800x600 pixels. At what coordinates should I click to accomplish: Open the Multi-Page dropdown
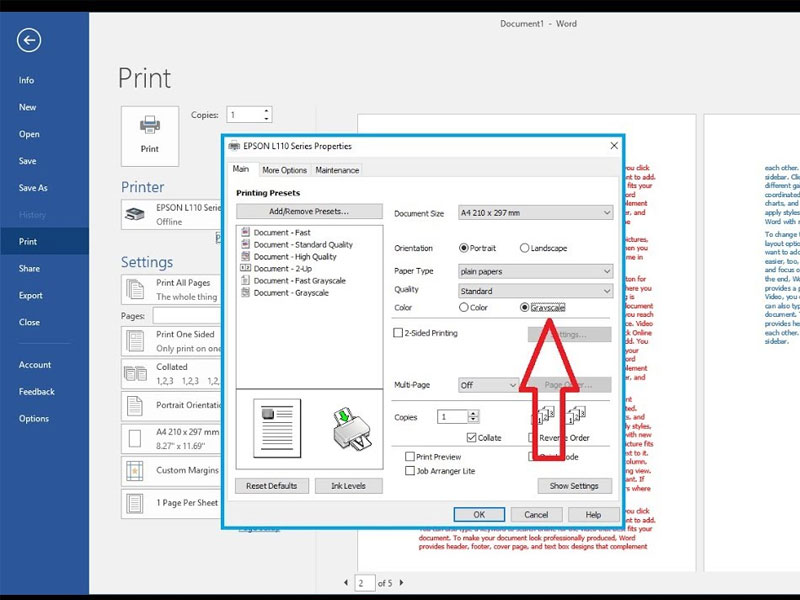(489, 385)
